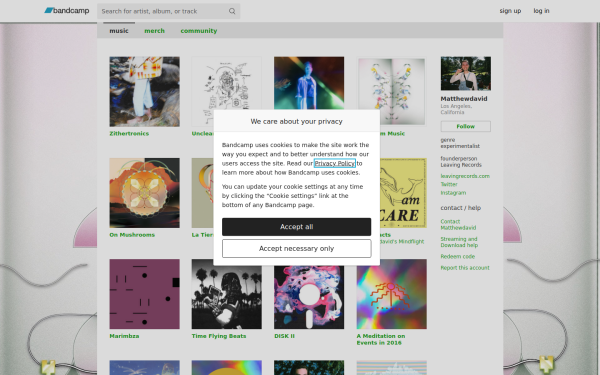The height and width of the screenshot is (375, 600).
Task: Open the leavingrecords.com link
Action: 465,176
